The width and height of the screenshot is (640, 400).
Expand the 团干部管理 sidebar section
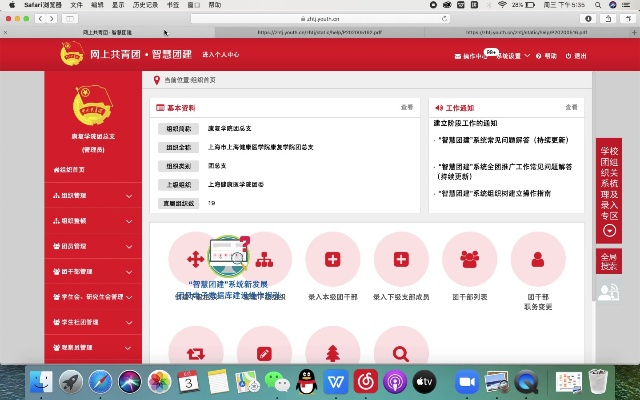coord(88,271)
